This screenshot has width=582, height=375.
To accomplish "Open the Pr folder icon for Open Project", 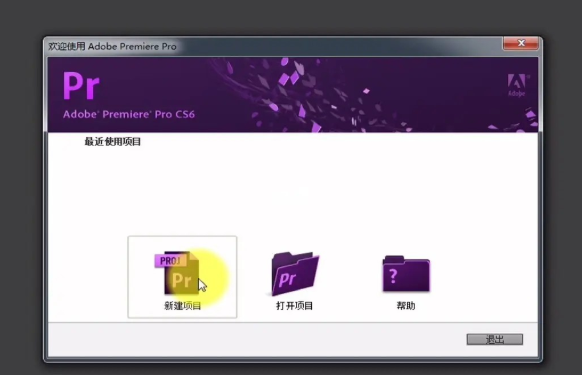I will [295, 274].
